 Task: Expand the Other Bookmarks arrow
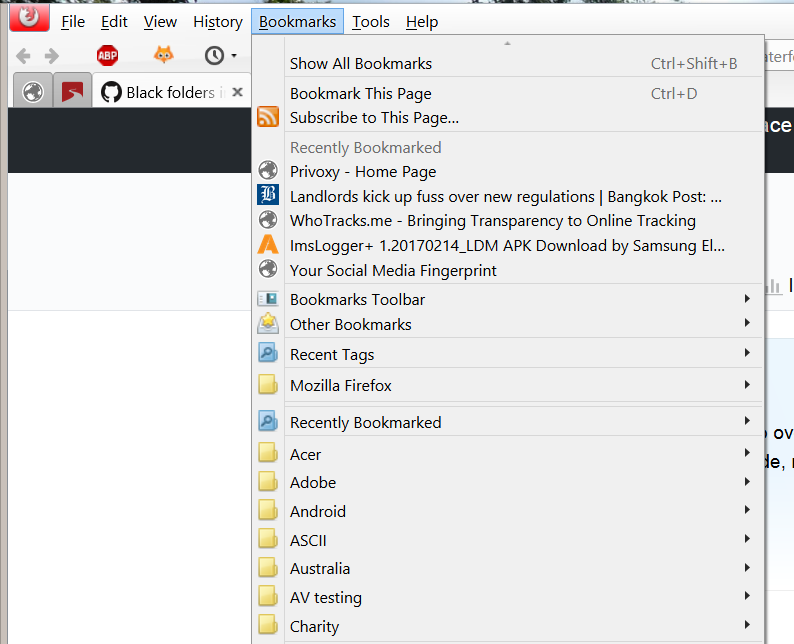coord(747,323)
